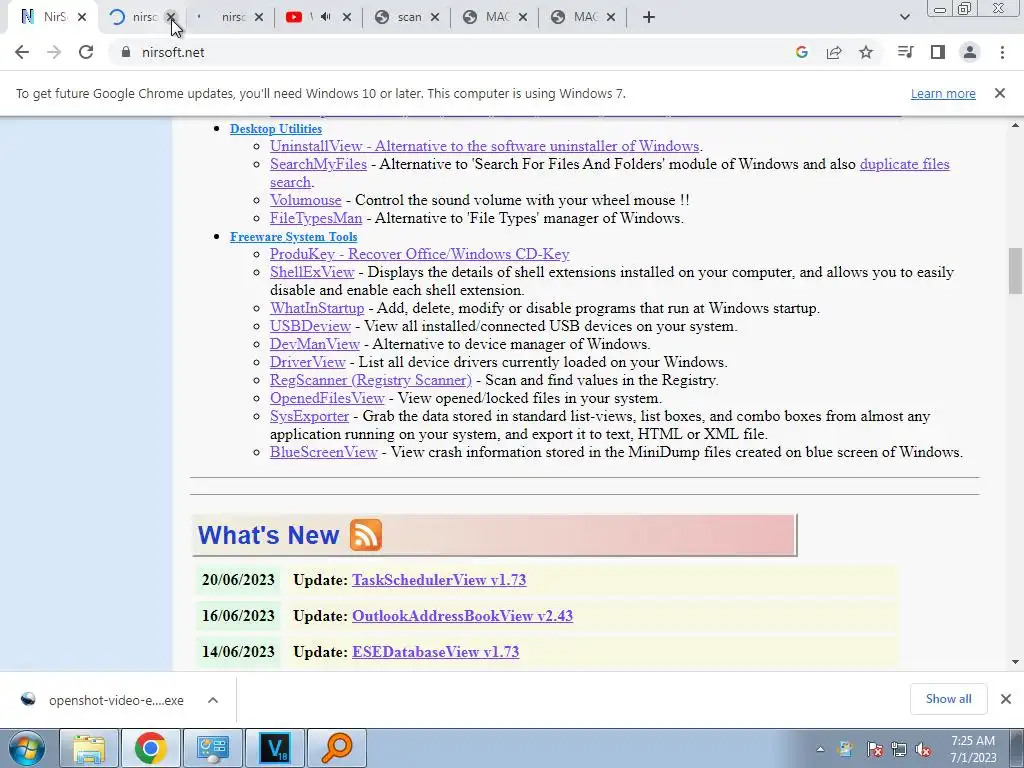Toggle the Chrome side panel
1024x768 pixels.
[938, 52]
